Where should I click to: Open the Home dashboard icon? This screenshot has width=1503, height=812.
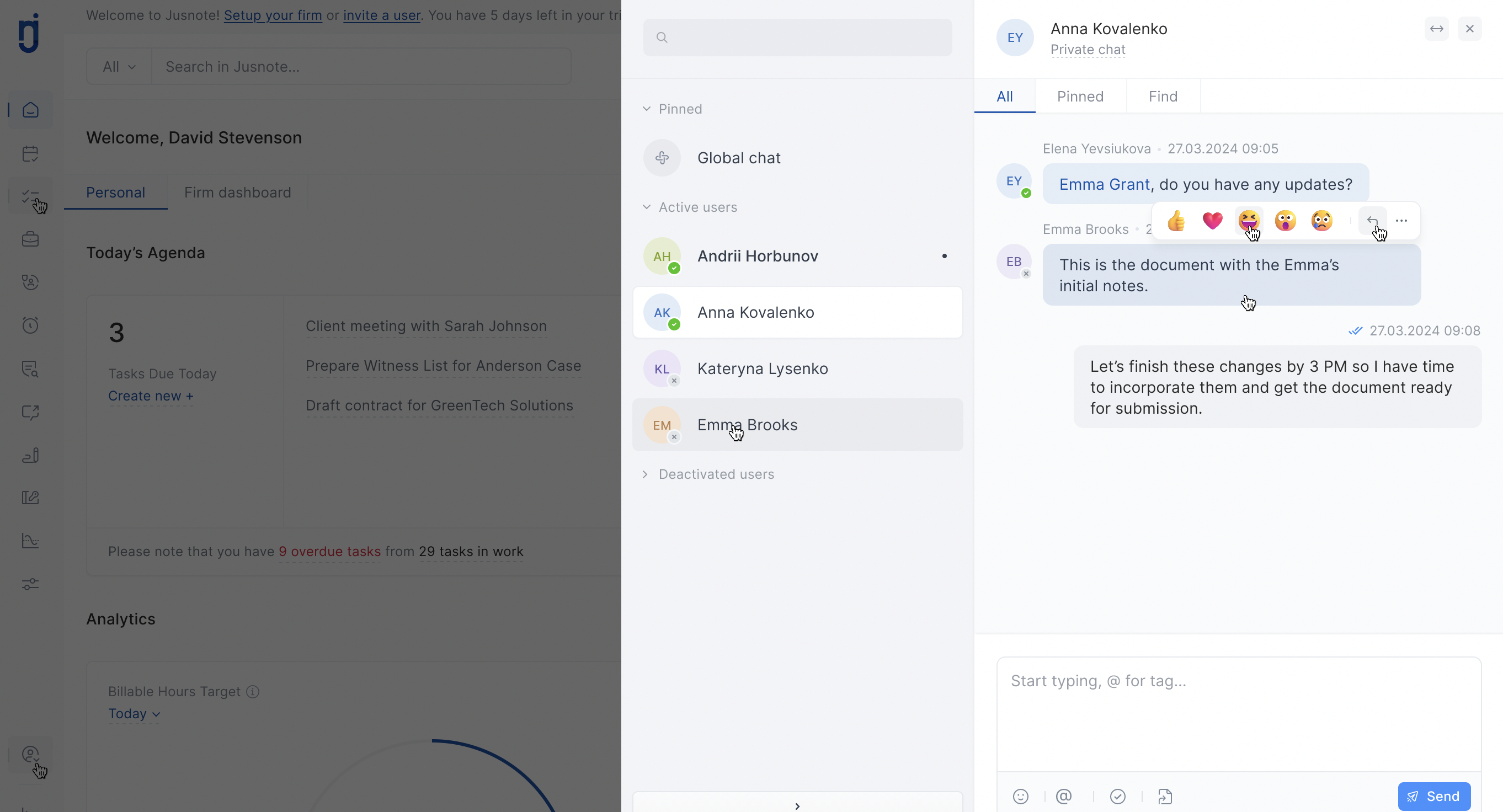pyautogui.click(x=30, y=109)
